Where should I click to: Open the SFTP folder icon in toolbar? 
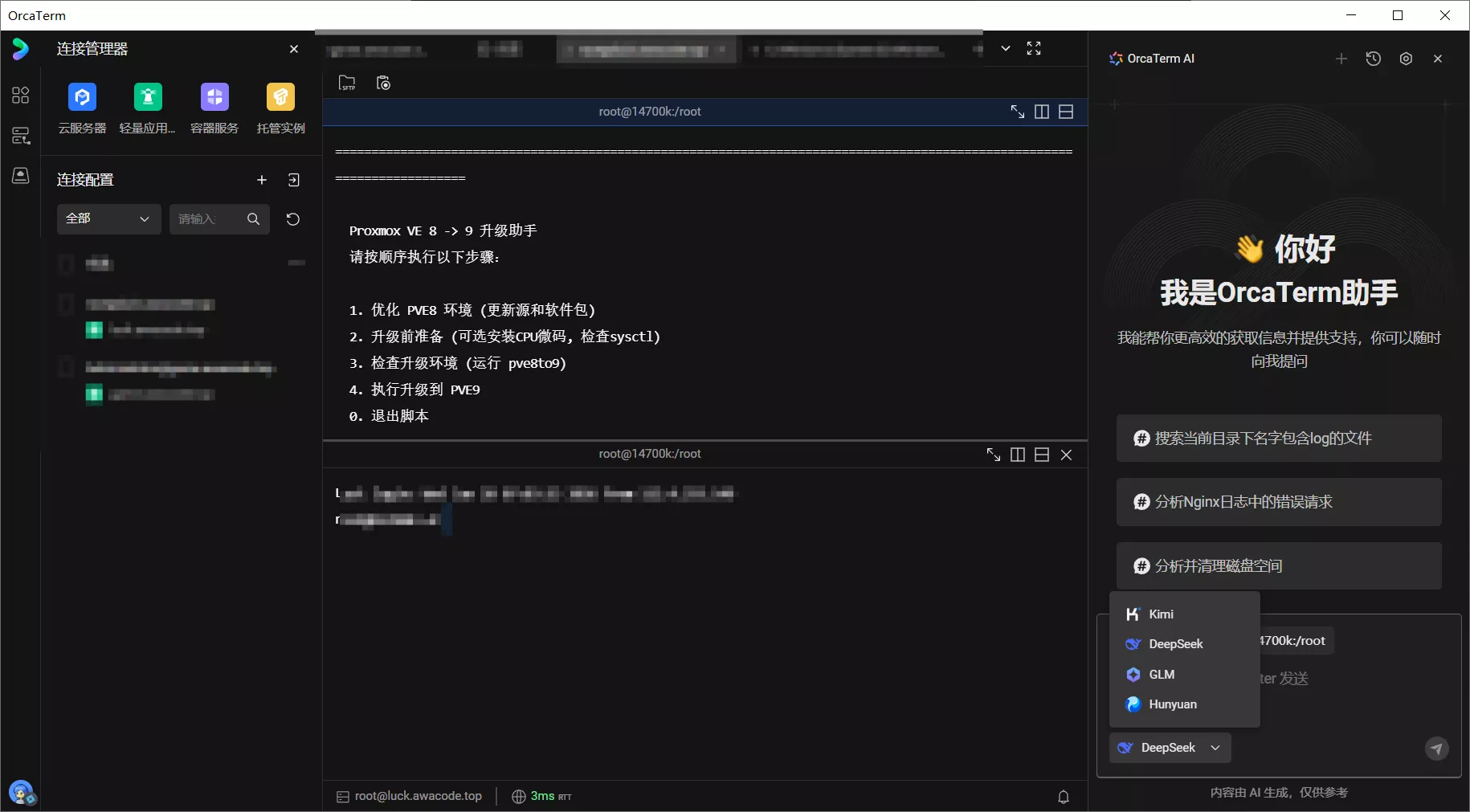coord(347,83)
